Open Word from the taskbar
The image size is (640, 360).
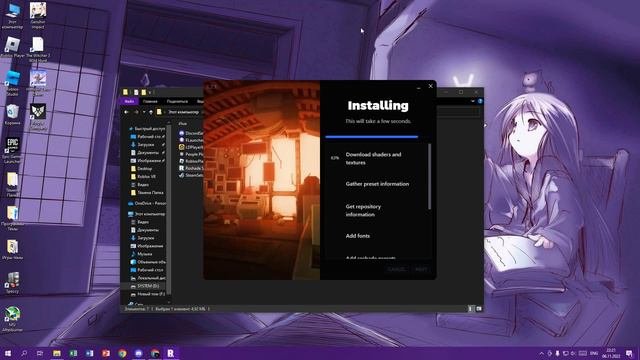(89, 353)
